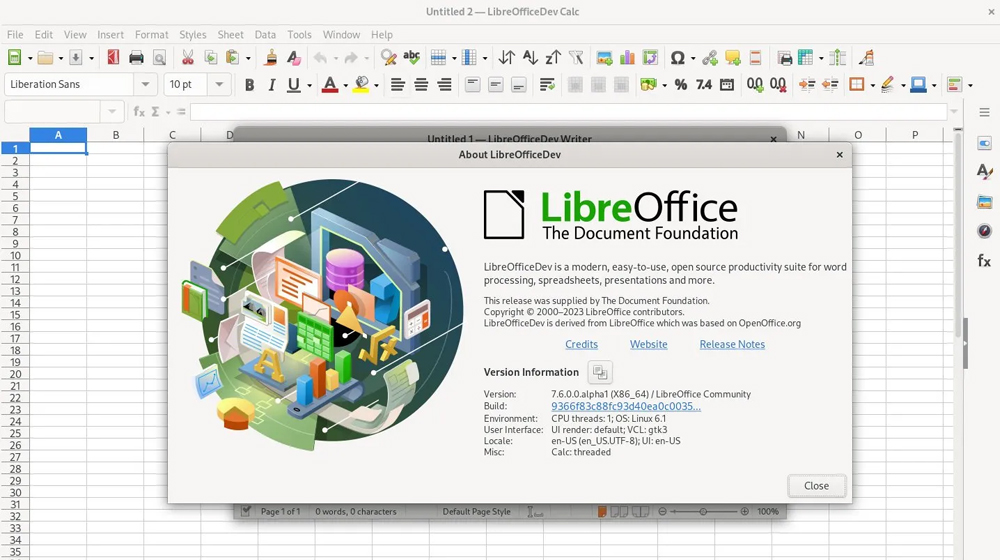
Task: Insert Hyperlink icon
Action: 710,58
